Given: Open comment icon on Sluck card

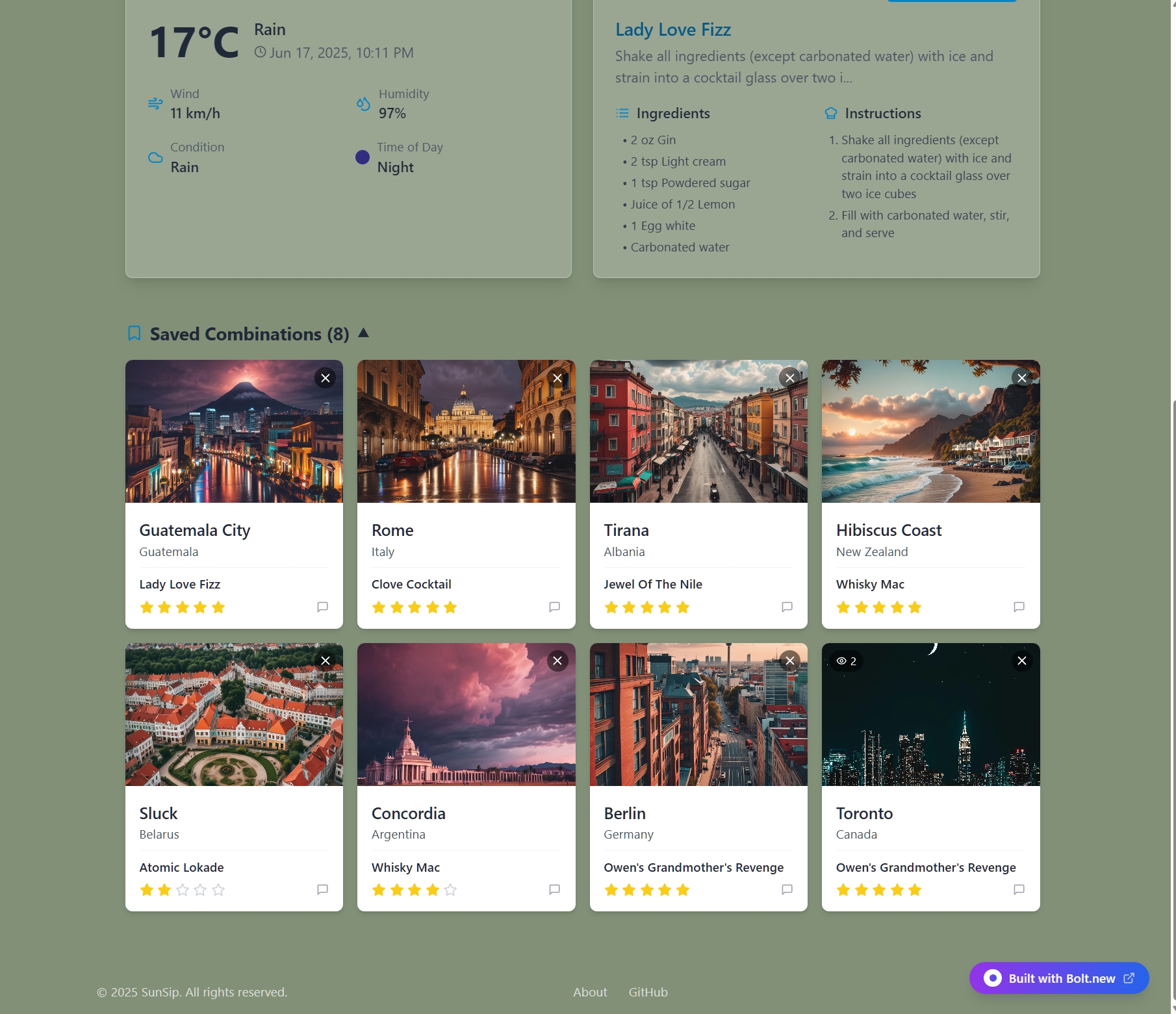Looking at the screenshot, I should click(x=322, y=889).
